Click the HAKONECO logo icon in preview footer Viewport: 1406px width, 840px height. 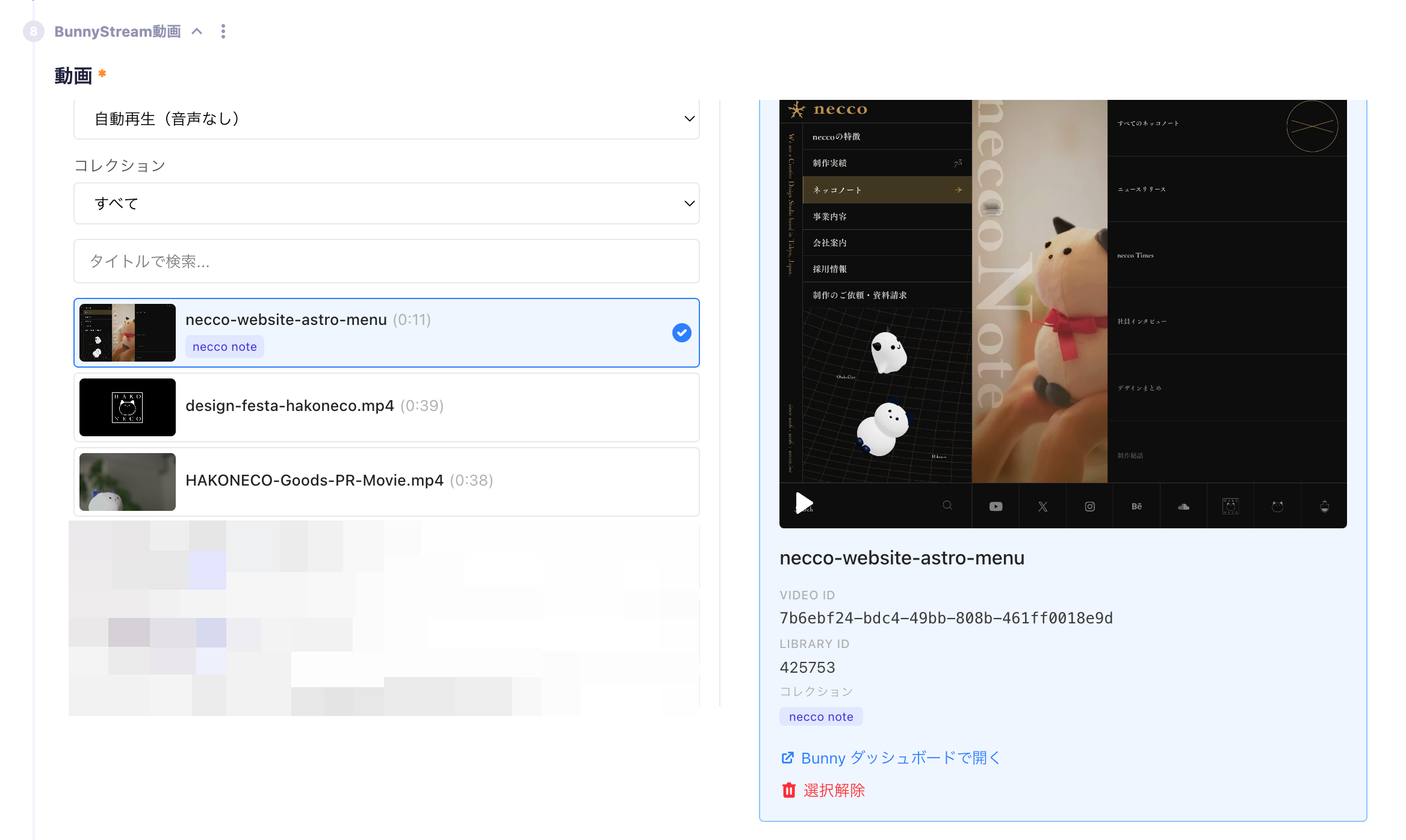click(1230, 507)
